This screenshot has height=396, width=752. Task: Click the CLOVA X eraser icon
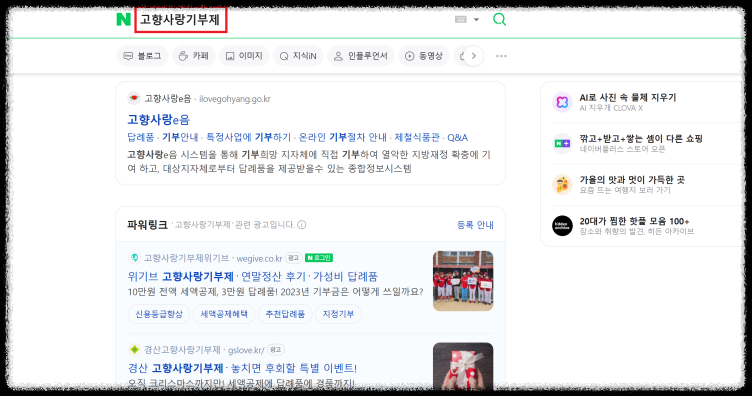point(562,102)
